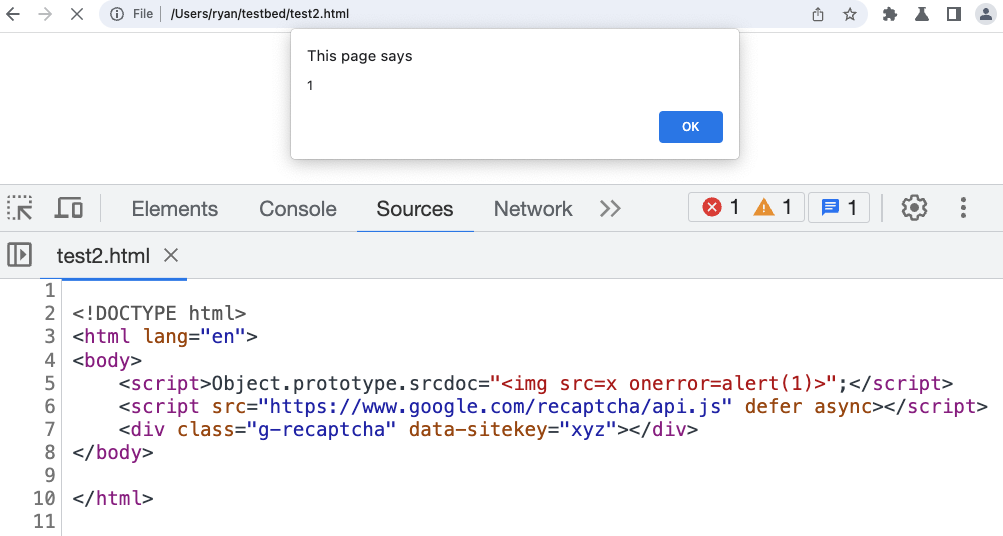
Task: Select the test2.html file tab
Action: (x=103, y=256)
